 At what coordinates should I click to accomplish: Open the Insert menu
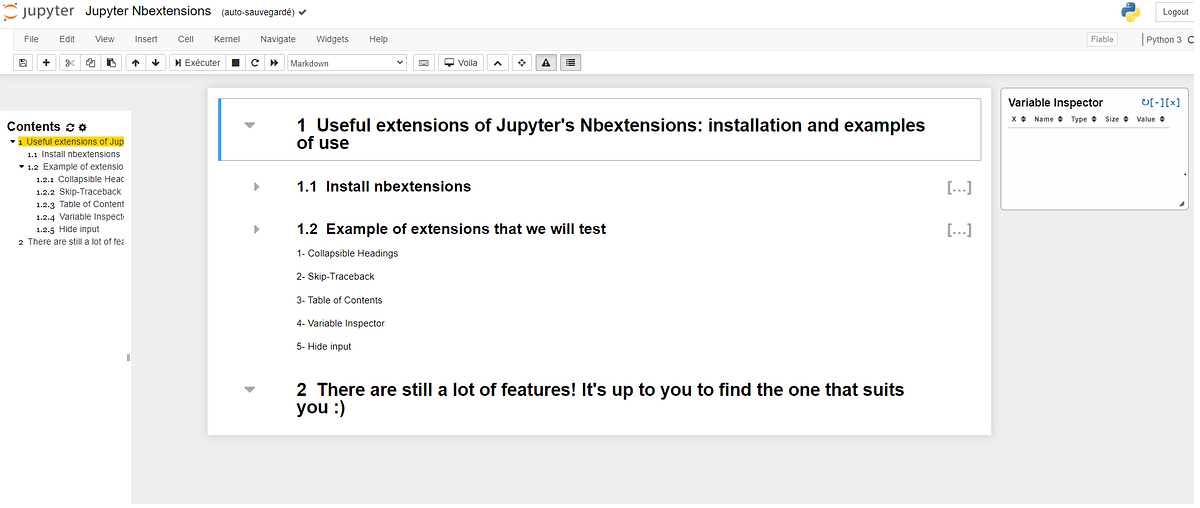coord(146,39)
